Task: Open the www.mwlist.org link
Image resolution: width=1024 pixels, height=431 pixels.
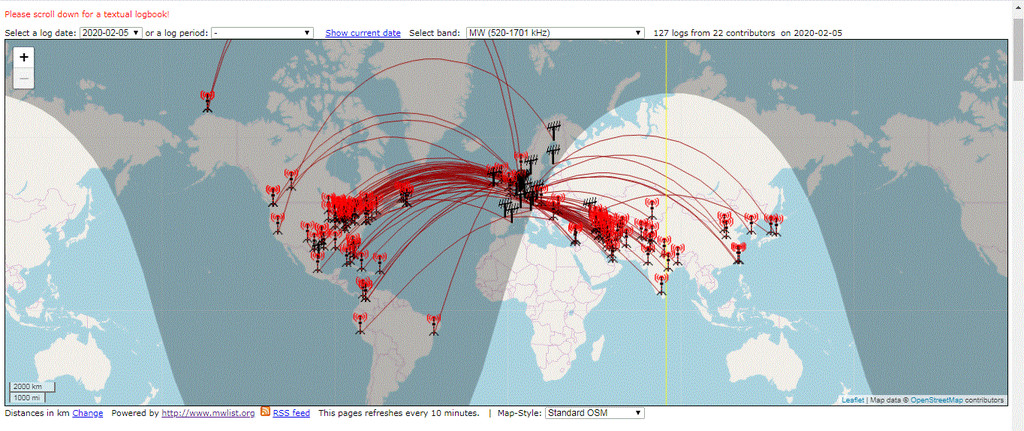Action: coord(208,413)
